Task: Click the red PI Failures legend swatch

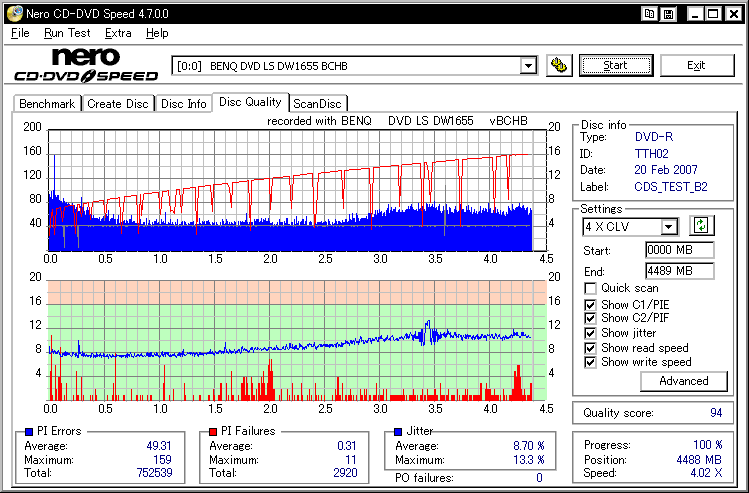Action: pyautogui.click(x=213, y=432)
